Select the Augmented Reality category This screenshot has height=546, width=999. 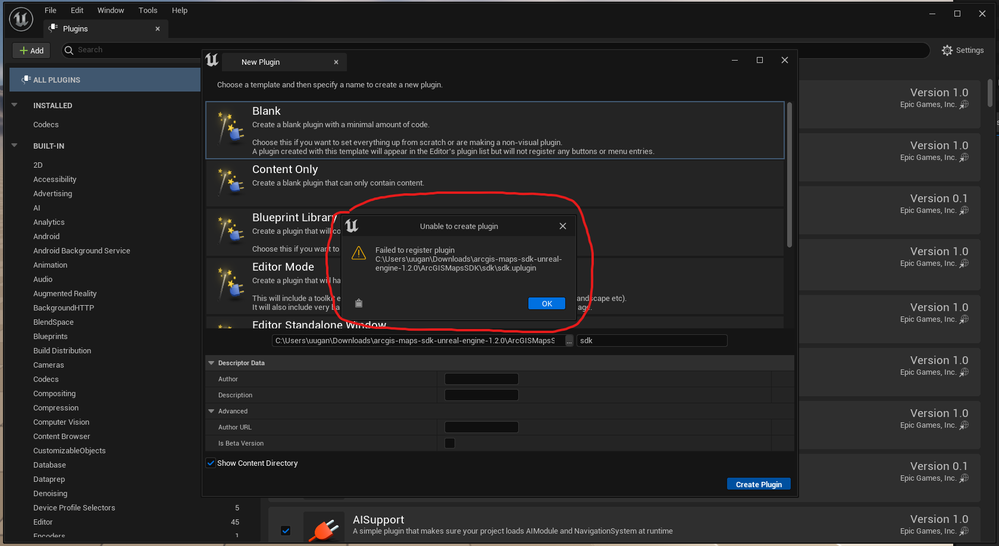[x=65, y=294]
